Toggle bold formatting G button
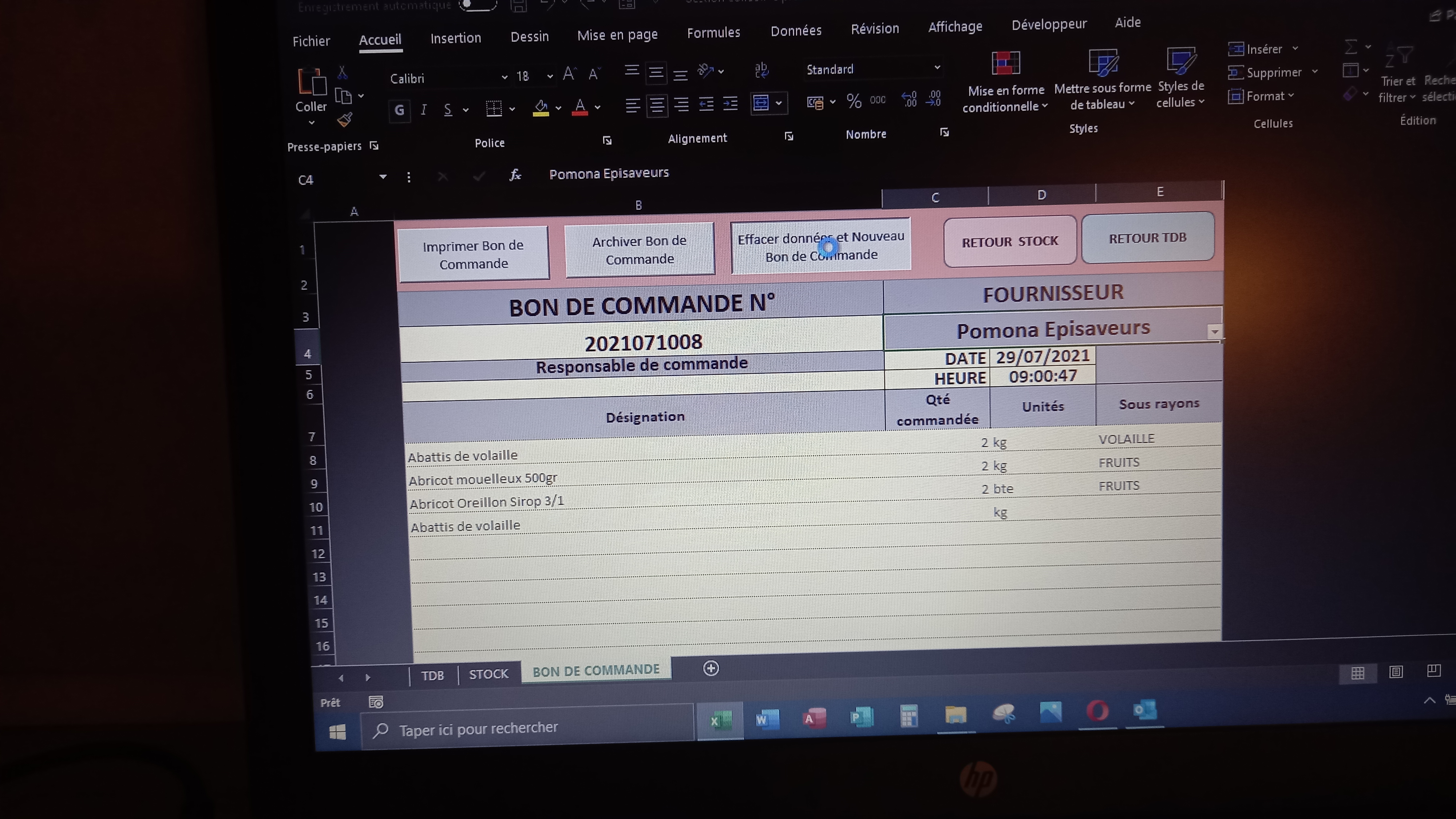1456x819 pixels. [x=399, y=110]
